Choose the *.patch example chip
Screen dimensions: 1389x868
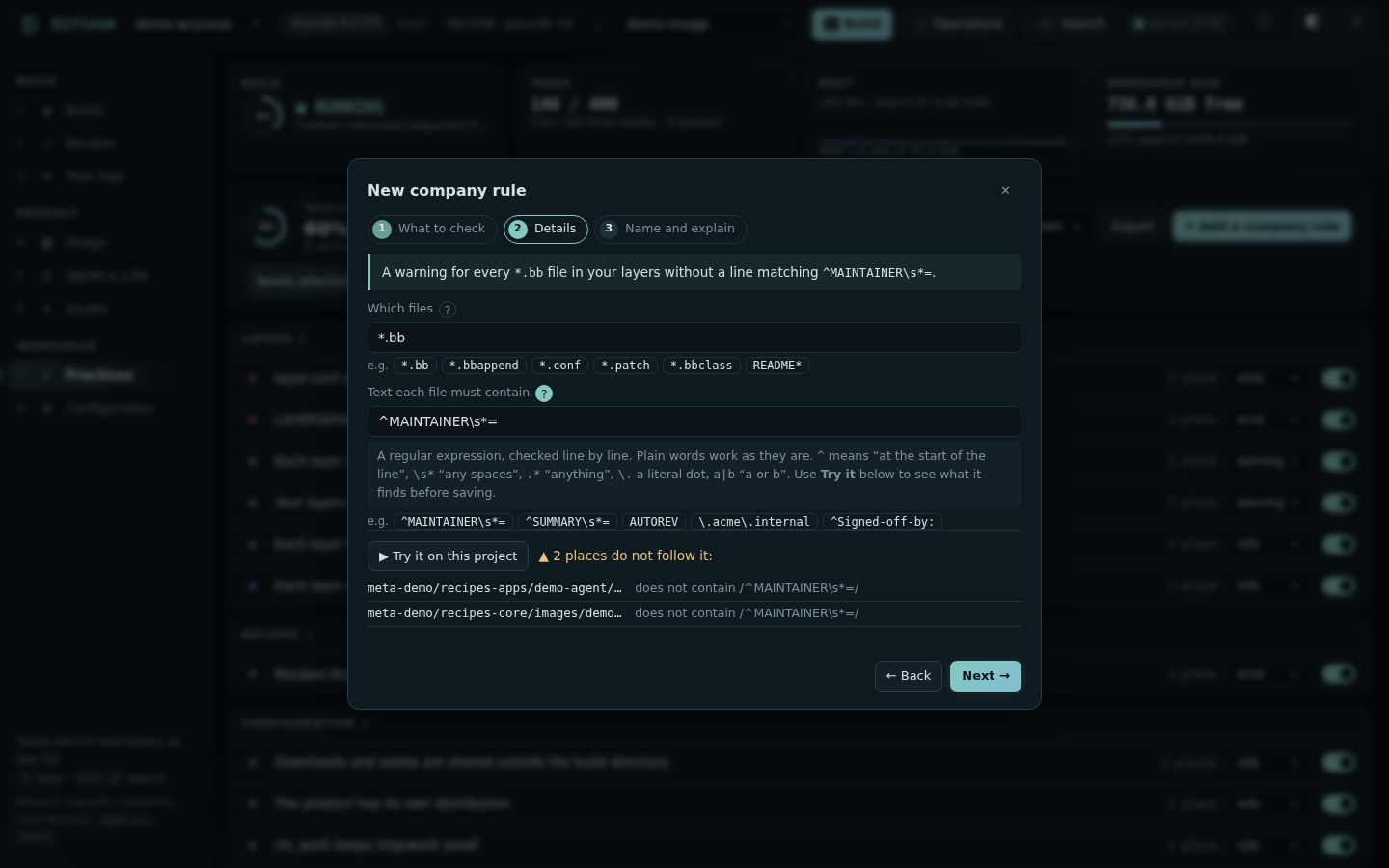click(x=625, y=366)
